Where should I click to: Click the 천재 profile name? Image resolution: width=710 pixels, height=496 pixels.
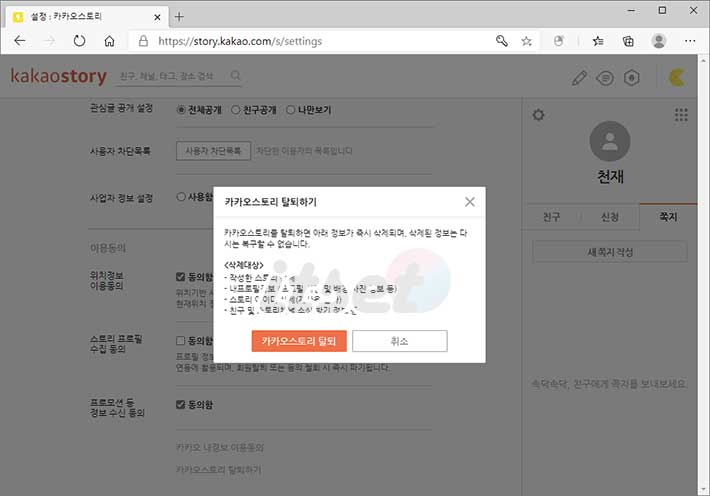click(610, 176)
